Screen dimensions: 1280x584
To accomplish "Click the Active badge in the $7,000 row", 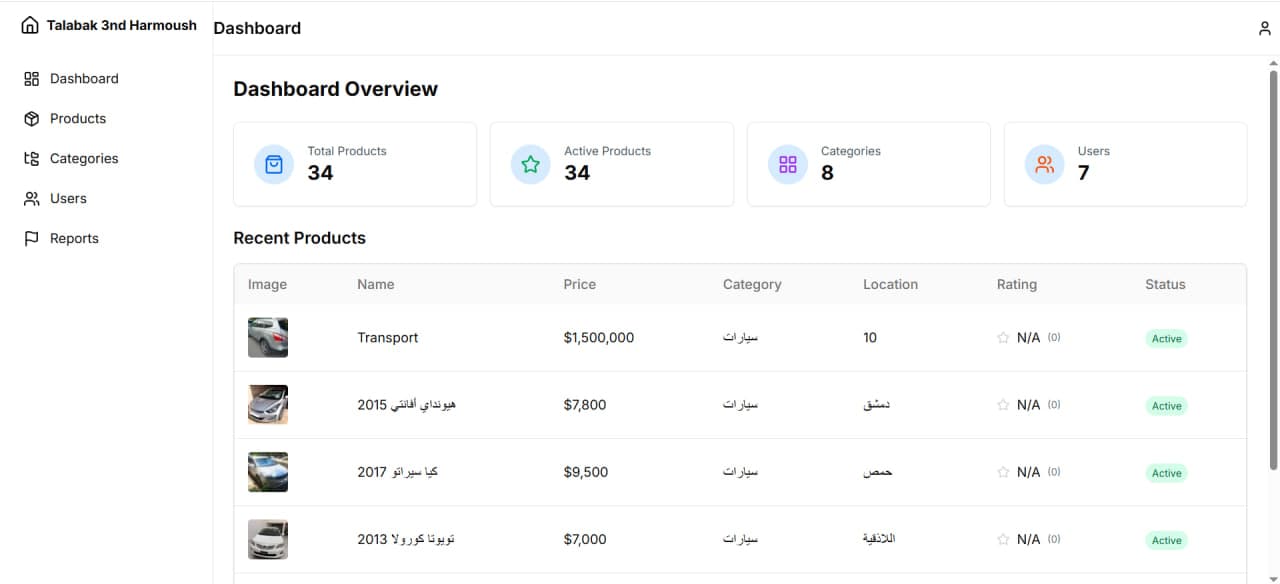I will coord(1166,540).
